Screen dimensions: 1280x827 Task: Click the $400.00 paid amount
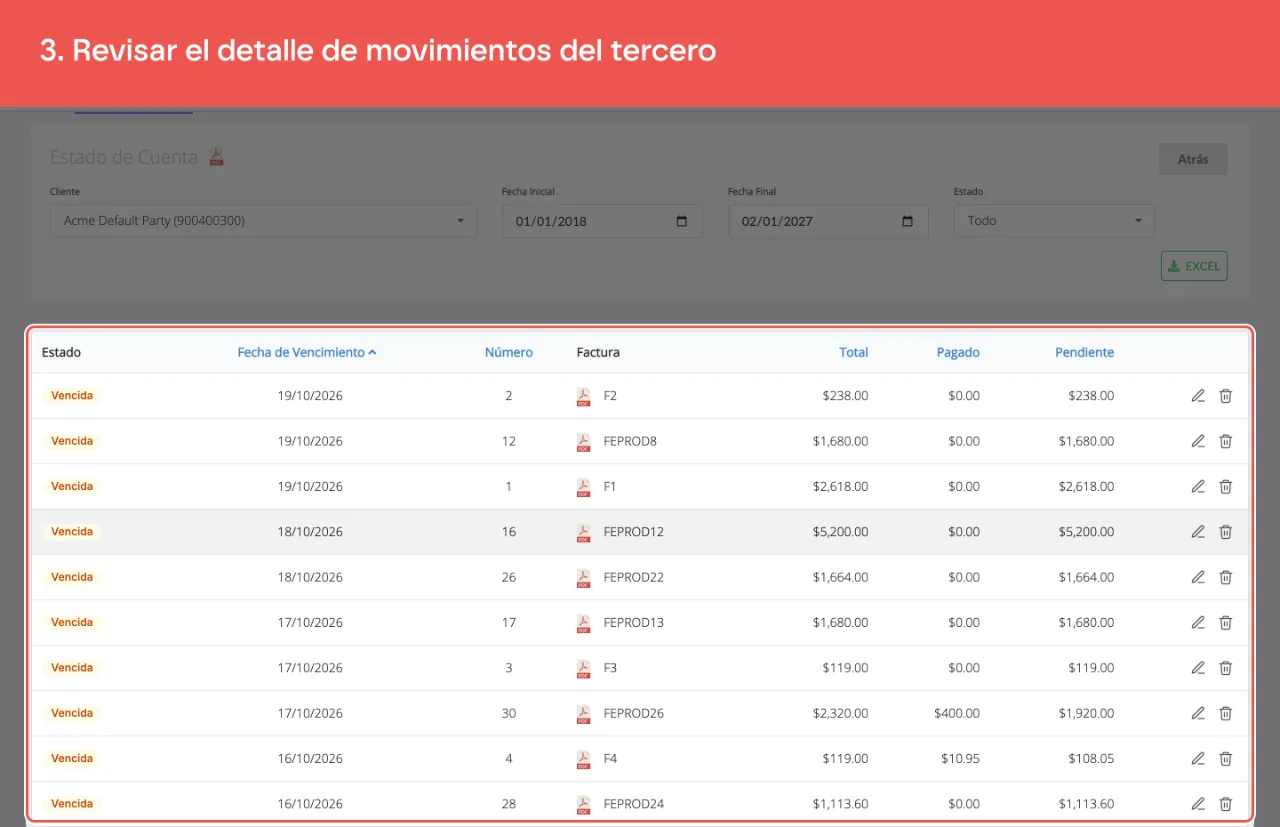tap(957, 713)
